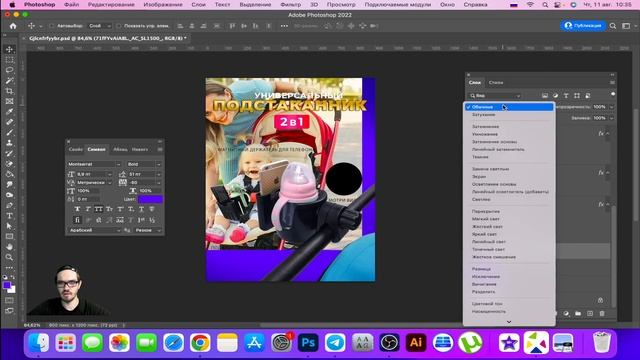Open the Character panel text color swatch
Image resolution: width=640 pixels, height=360 pixels.
pyautogui.click(x=150, y=199)
